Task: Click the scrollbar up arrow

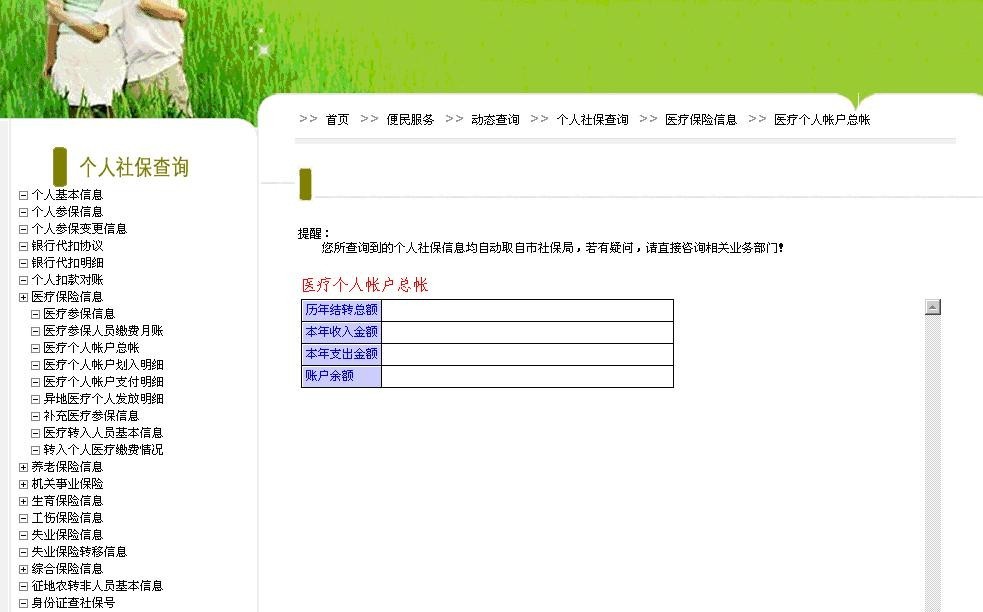Action: (933, 305)
